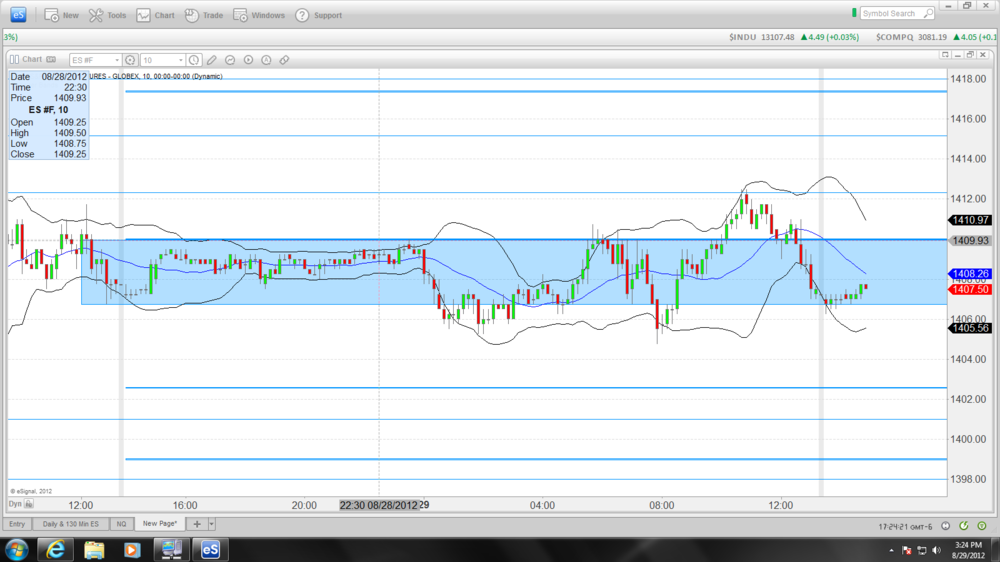
Task: Click the green circular status icon at far right
Action: pyautogui.click(x=982, y=526)
